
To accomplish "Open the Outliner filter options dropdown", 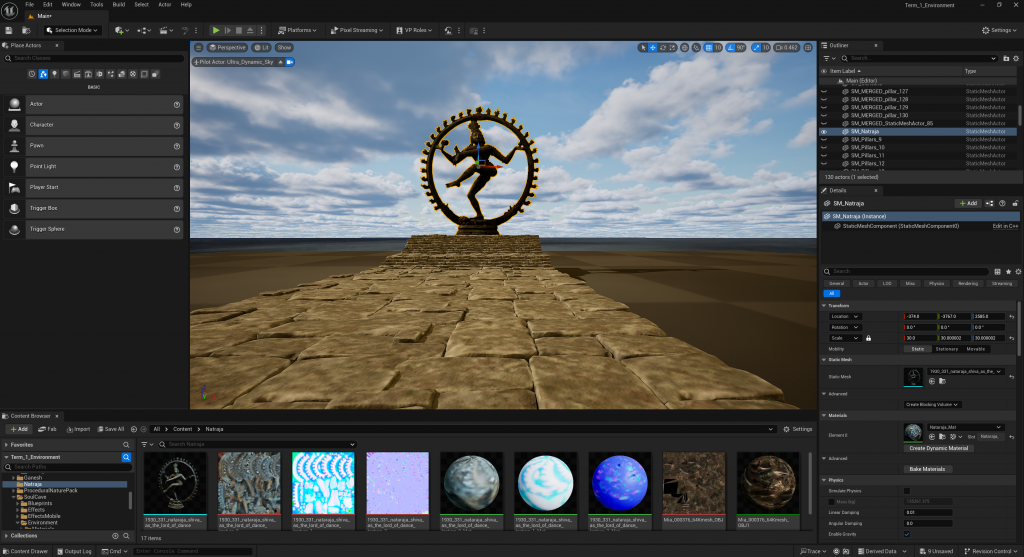I will coord(828,58).
